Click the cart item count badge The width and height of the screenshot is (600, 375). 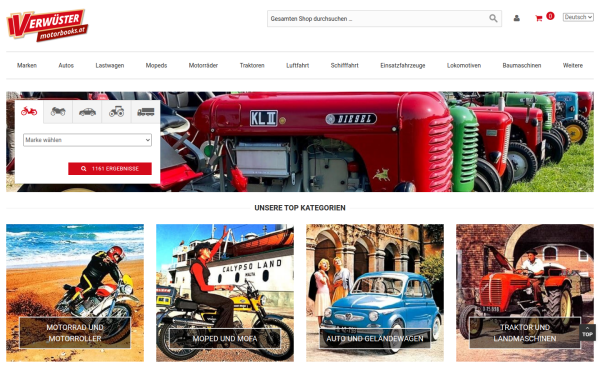point(550,16)
